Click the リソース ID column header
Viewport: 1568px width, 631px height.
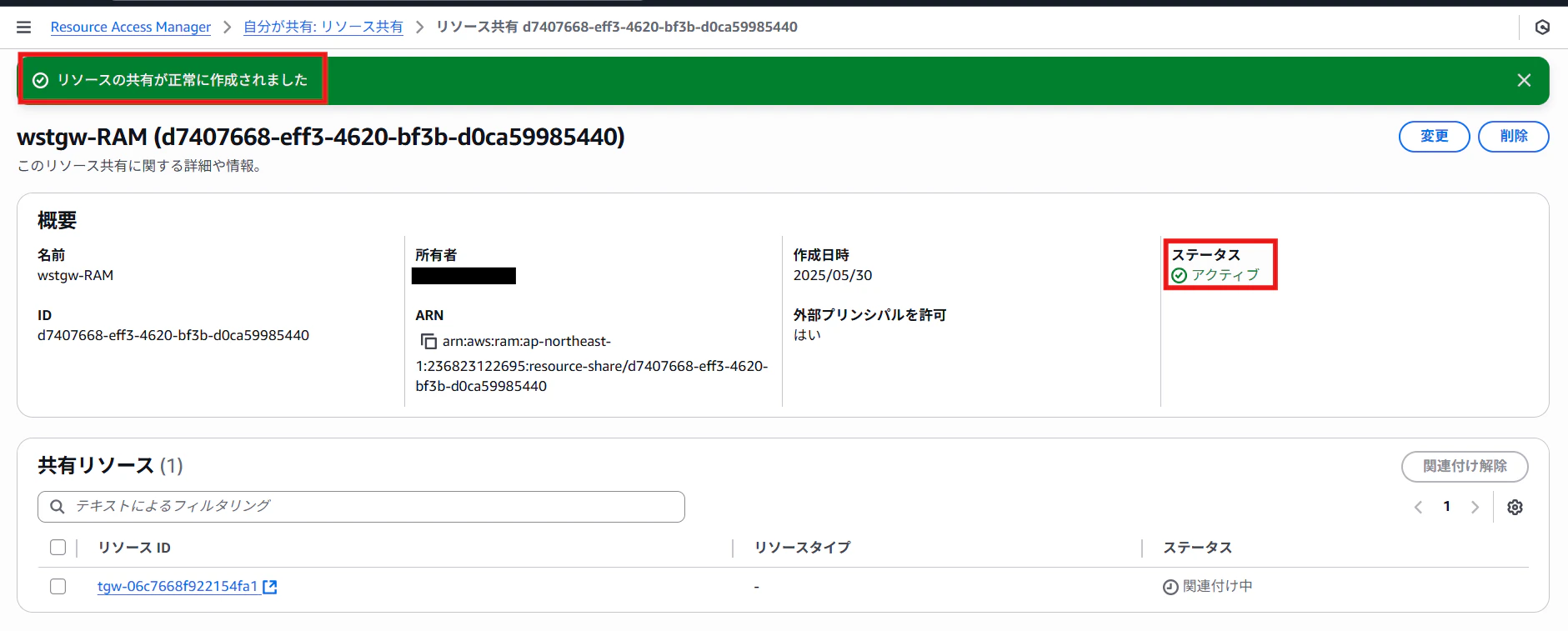134,548
